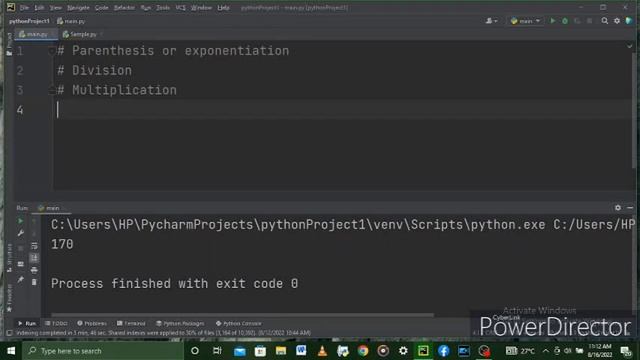Image resolution: width=640 pixels, height=360 pixels.
Task: Click the output value 170 in console
Action: coord(62,244)
